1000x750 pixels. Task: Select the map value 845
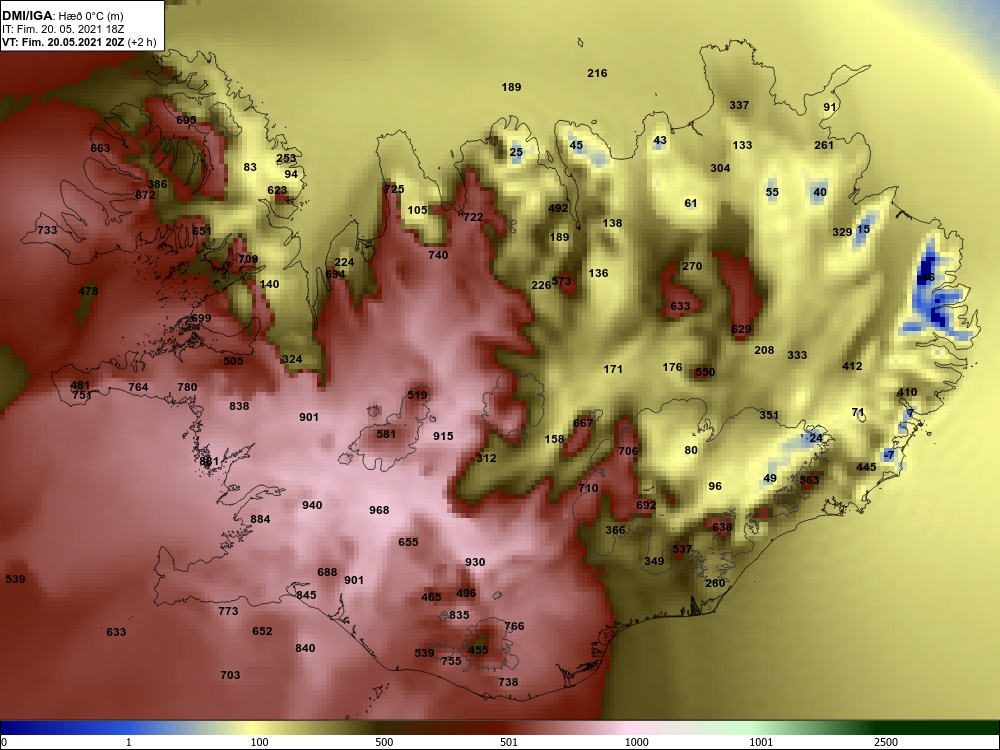306,595
